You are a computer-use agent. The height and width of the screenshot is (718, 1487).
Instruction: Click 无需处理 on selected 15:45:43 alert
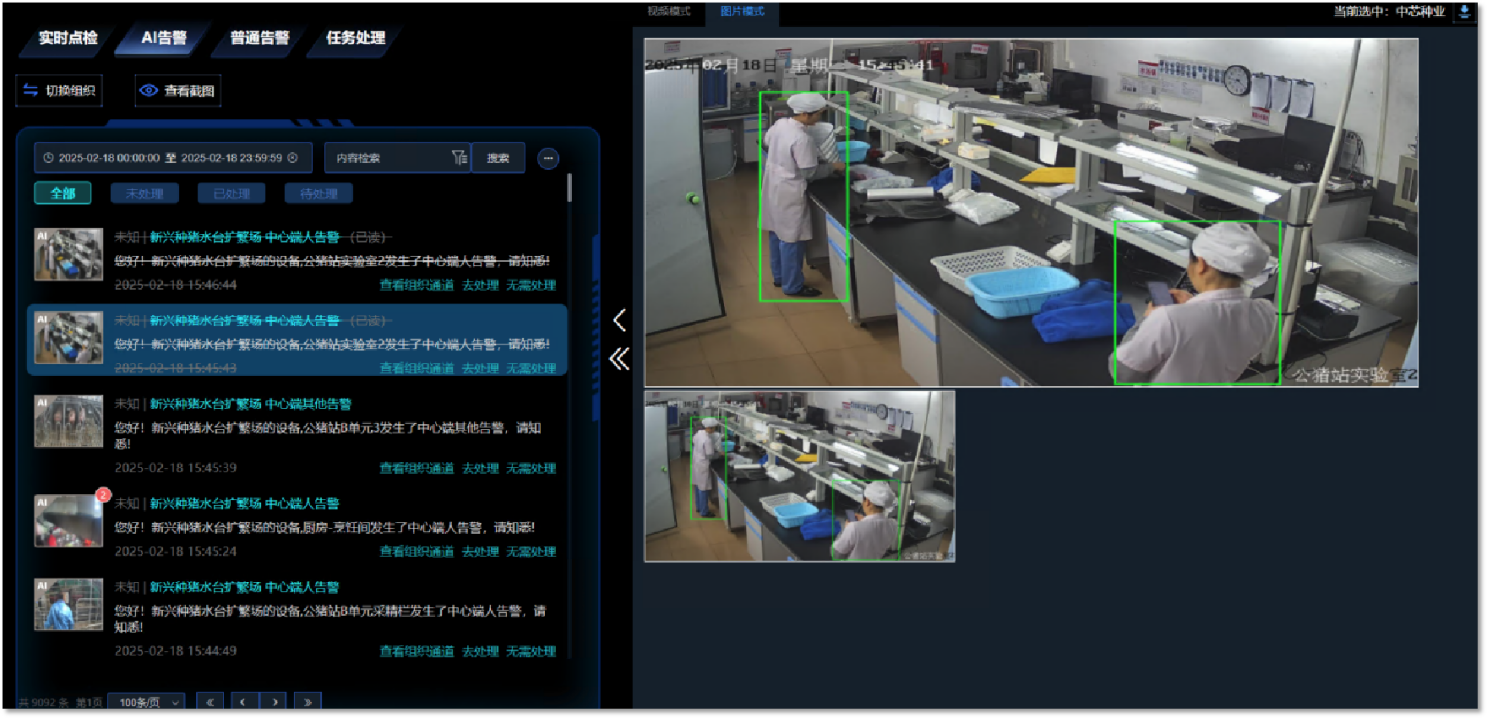pyautogui.click(x=531, y=368)
